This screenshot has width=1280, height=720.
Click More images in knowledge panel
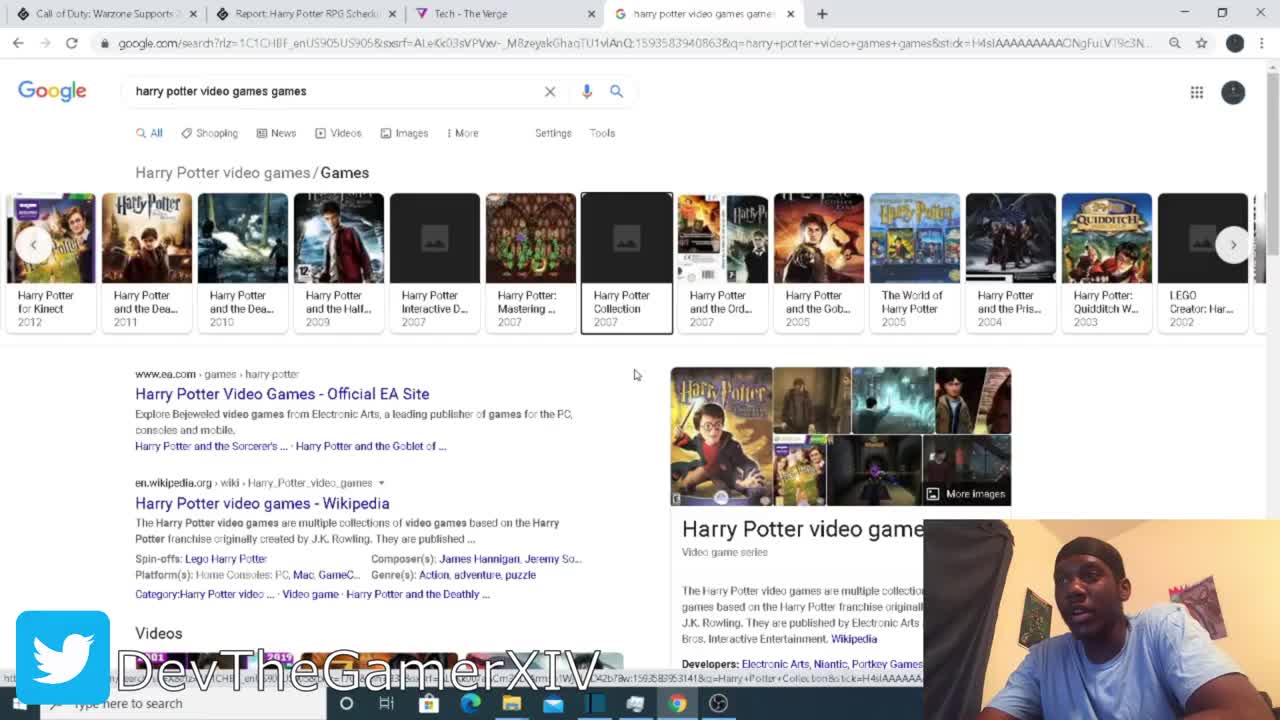coord(966,494)
